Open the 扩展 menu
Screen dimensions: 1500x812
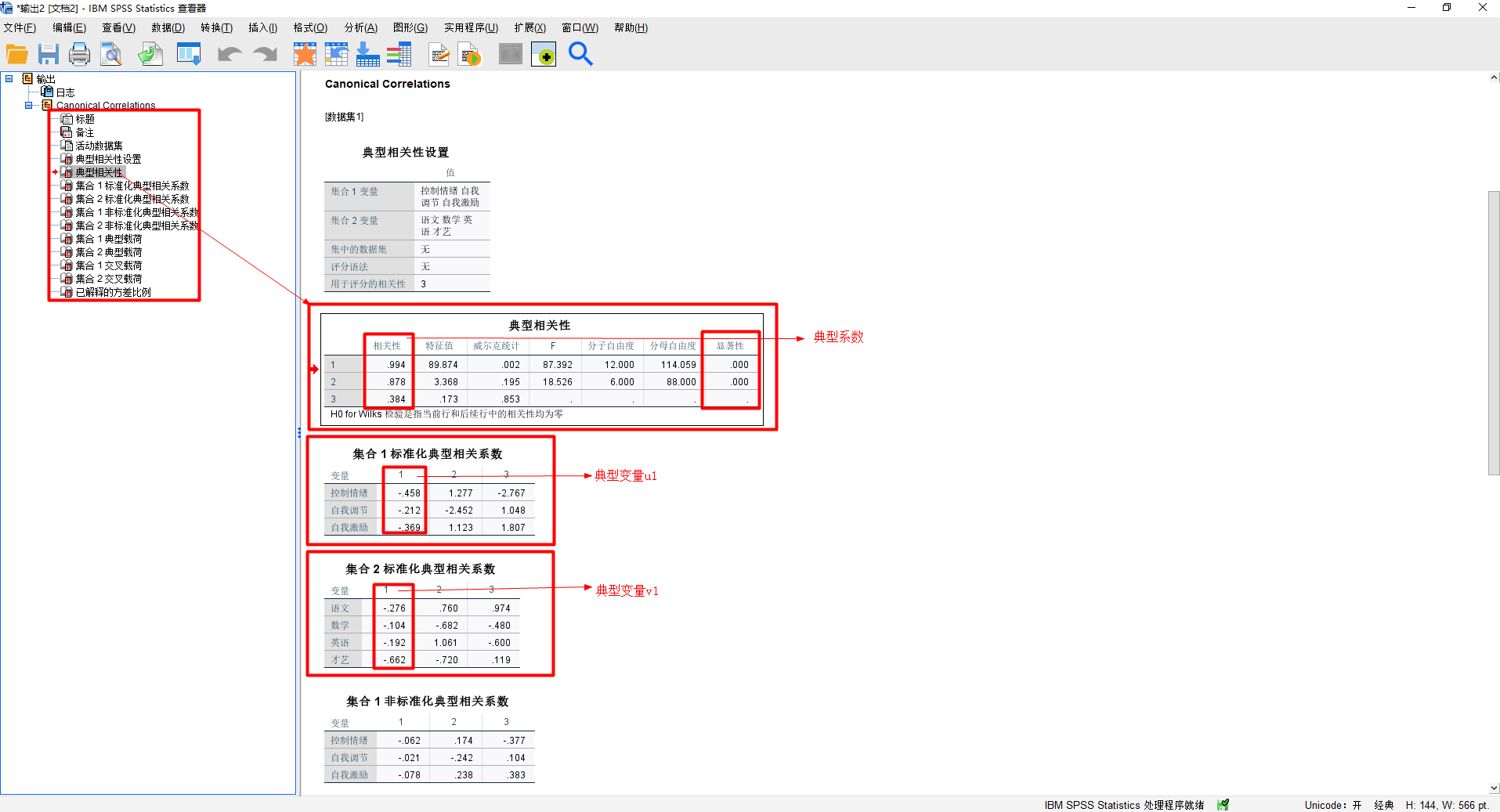click(x=530, y=27)
